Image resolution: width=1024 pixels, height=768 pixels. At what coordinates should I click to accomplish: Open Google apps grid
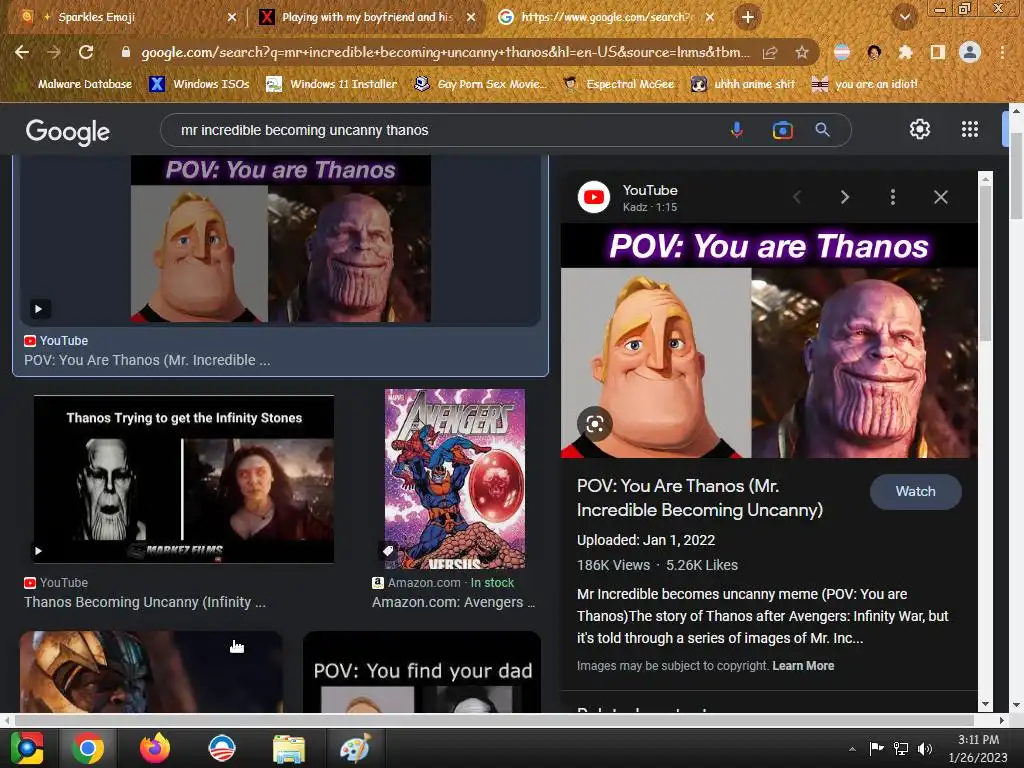pyautogui.click(x=970, y=129)
